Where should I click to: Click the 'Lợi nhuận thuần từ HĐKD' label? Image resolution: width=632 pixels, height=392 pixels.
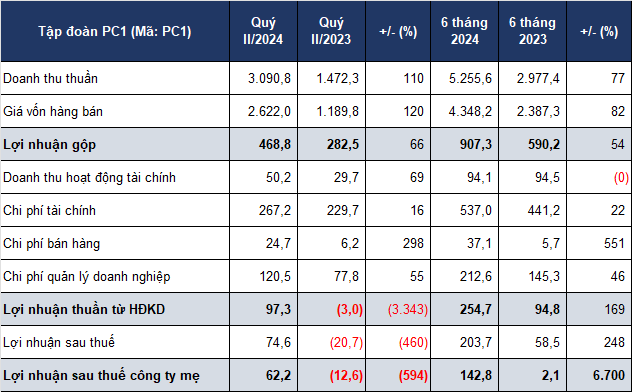click(x=84, y=309)
